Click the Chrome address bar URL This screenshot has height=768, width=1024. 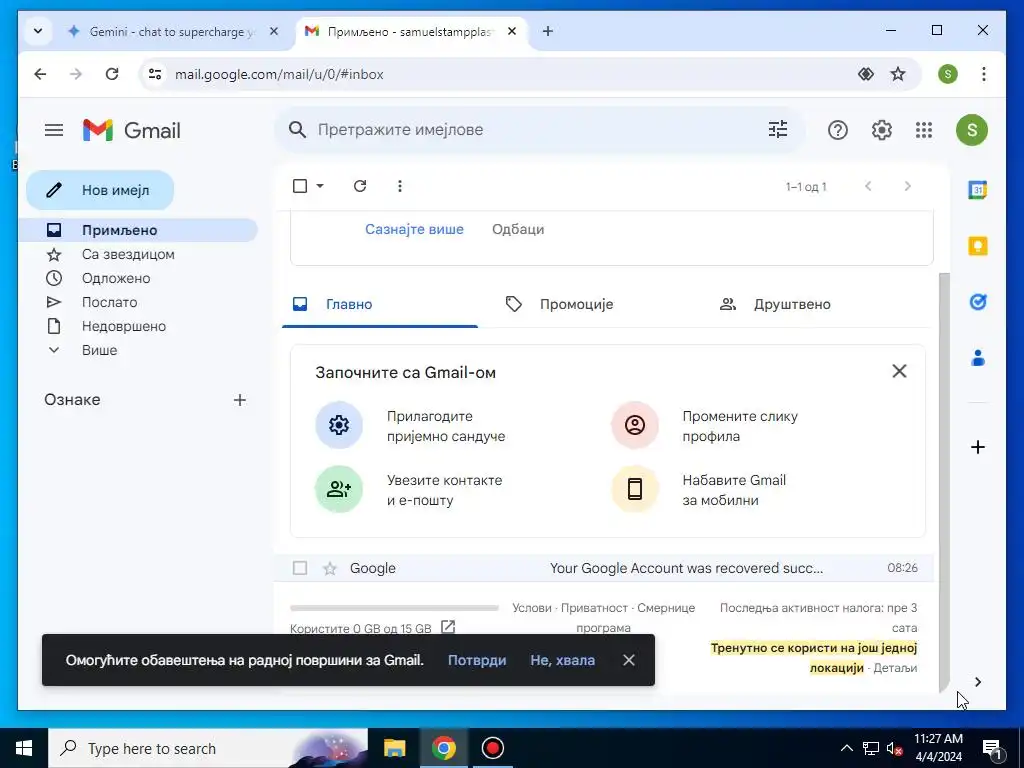[280, 74]
